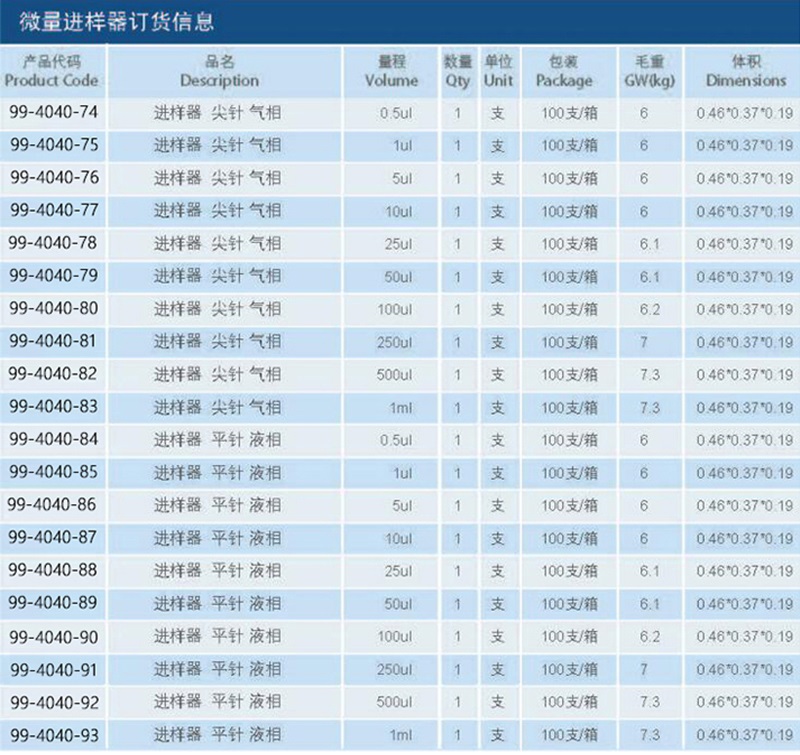Click the 微量进样器订货信息 title
The width and height of the screenshot is (800, 755).
coord(116,21)
